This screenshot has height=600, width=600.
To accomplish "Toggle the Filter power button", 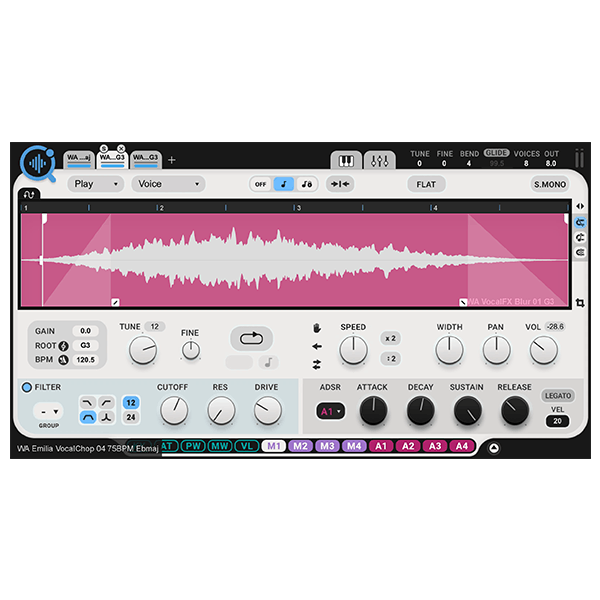I will point(27,387).
